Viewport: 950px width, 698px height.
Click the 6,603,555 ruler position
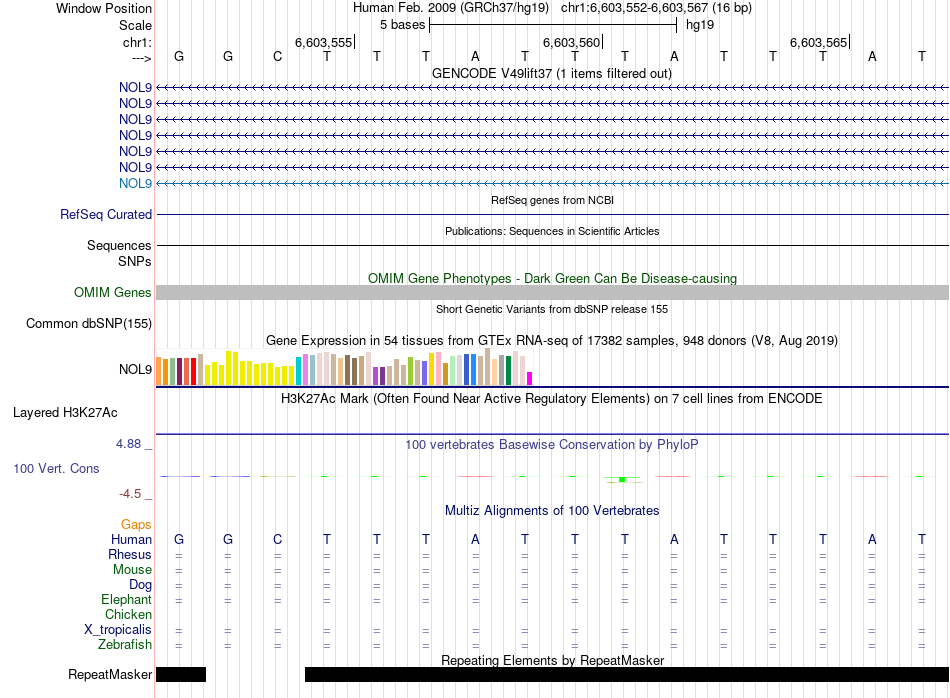click(324, 42)
